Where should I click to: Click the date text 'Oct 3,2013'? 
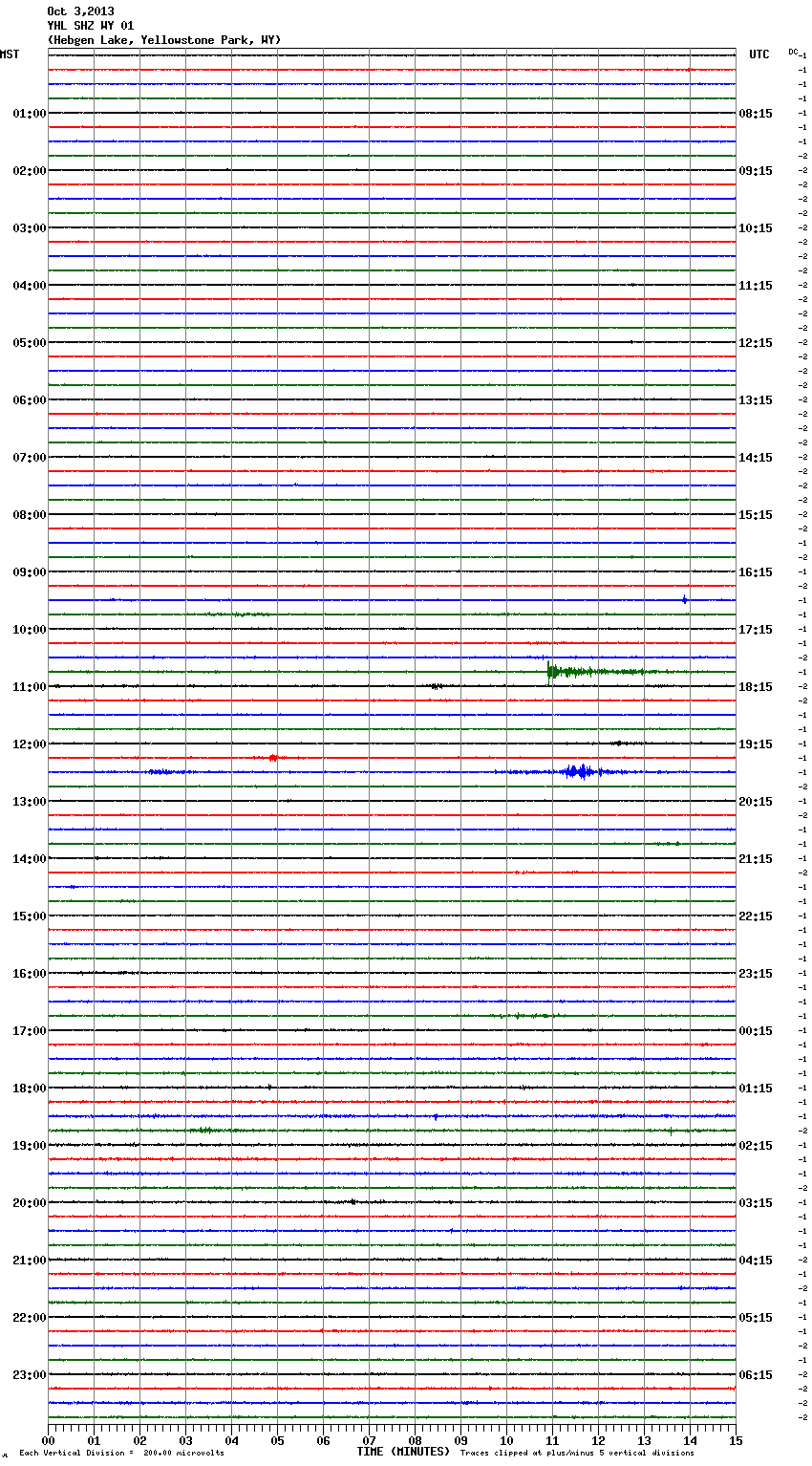pyautogui.click(x=80, y=11)
